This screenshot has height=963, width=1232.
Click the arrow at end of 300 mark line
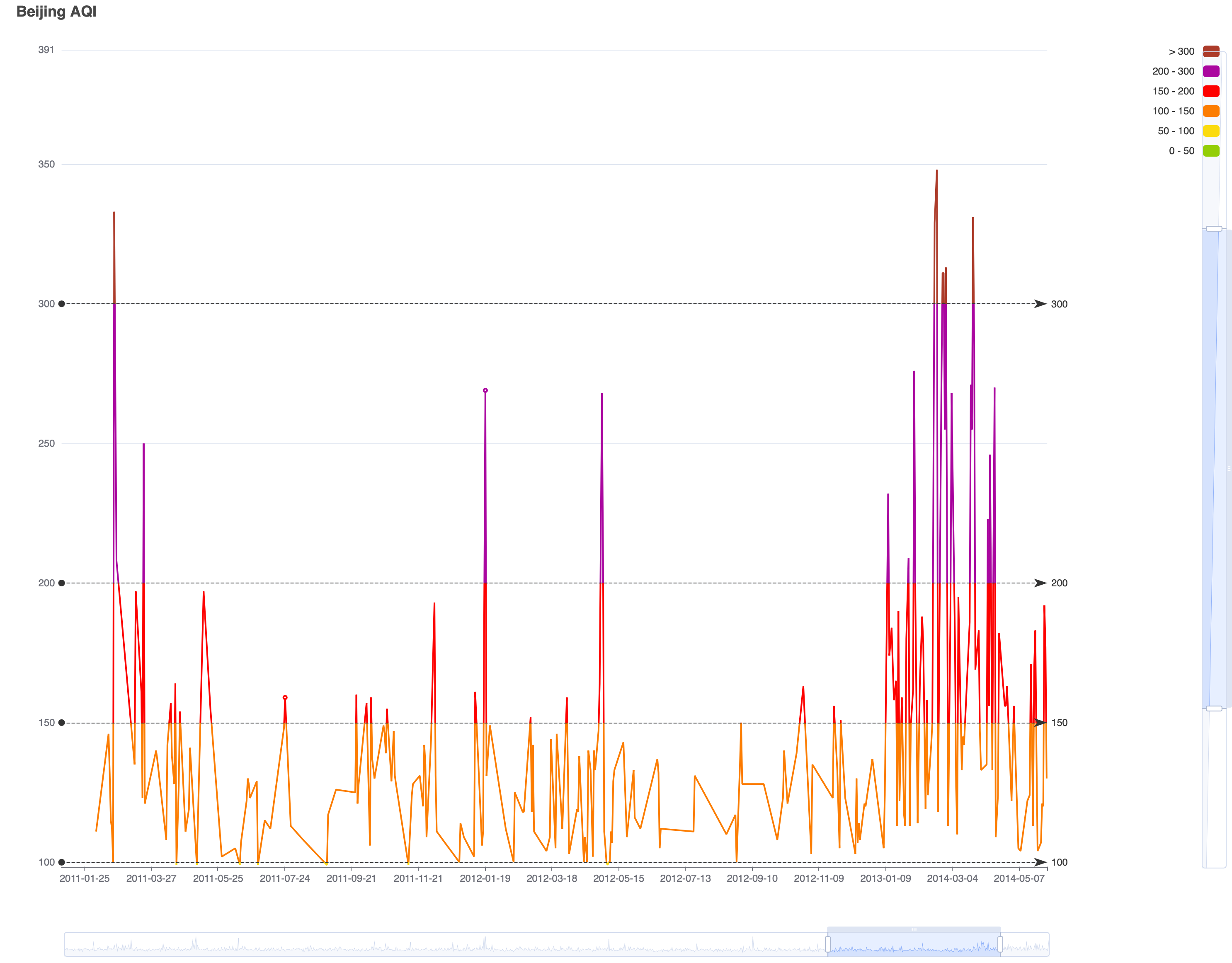1040,304
